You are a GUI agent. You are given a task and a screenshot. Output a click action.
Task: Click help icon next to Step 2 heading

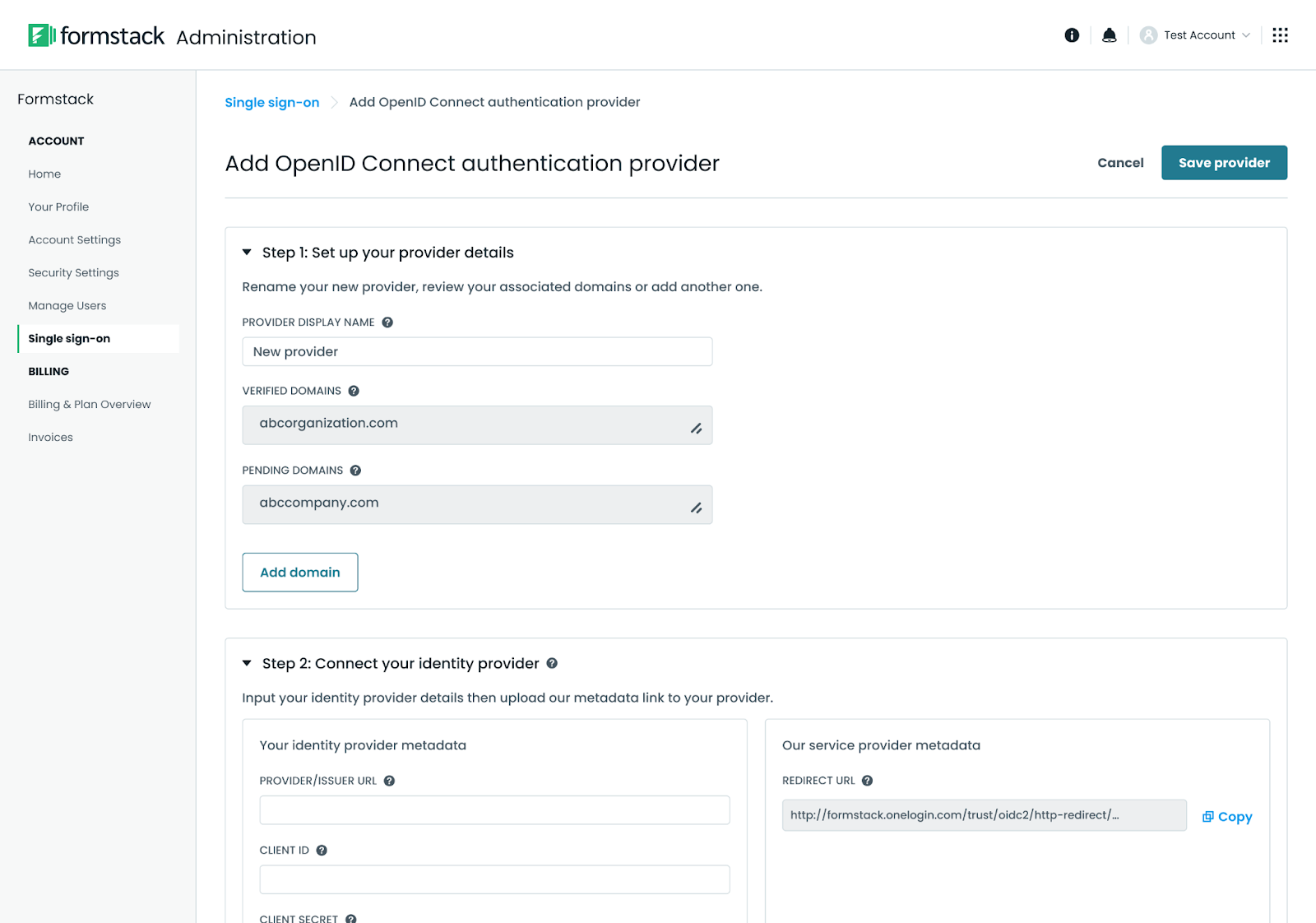point(552,663)
